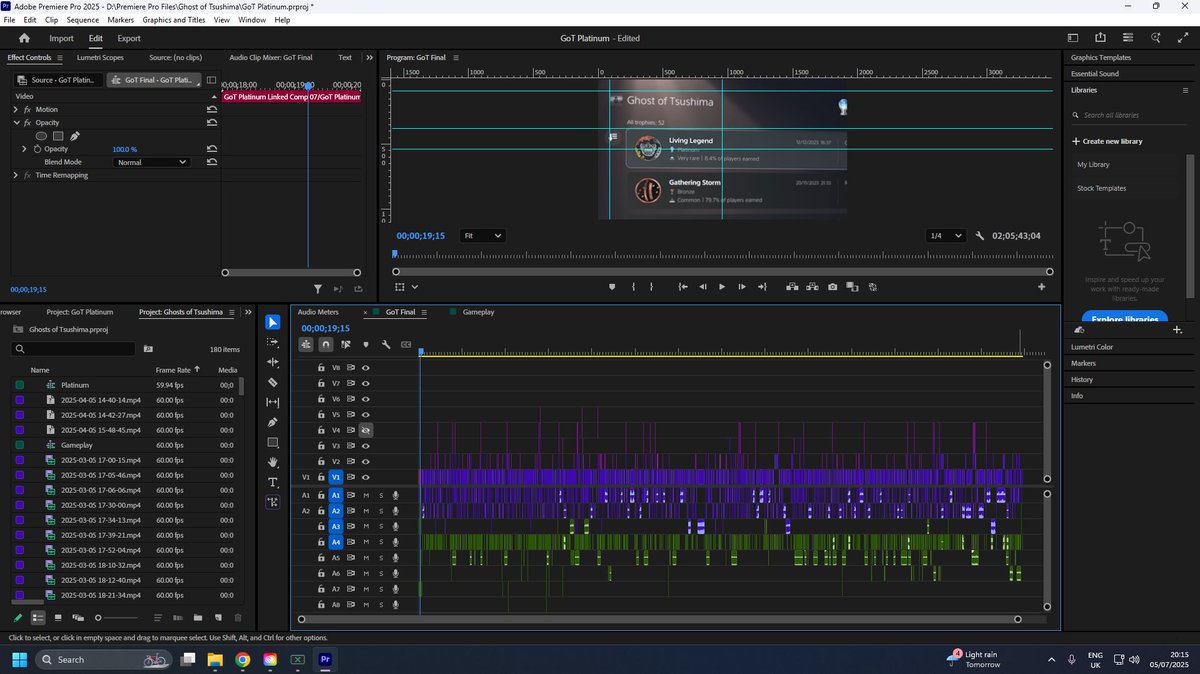This screenshot has width=1200, height=674.
Task: Solo audio track A2
Action: 381,510
